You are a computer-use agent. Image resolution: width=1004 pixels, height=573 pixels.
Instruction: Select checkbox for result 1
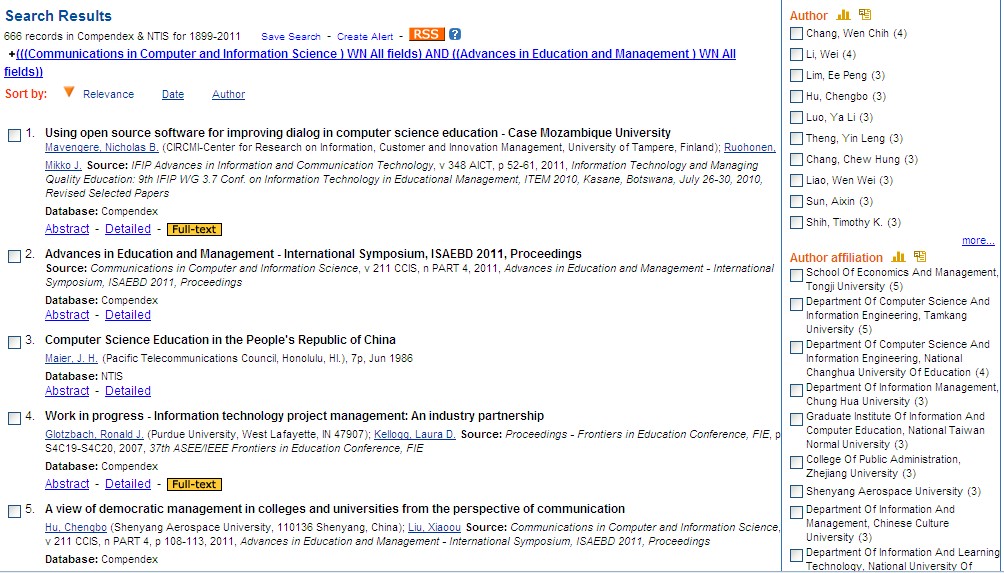coord(15,134)
